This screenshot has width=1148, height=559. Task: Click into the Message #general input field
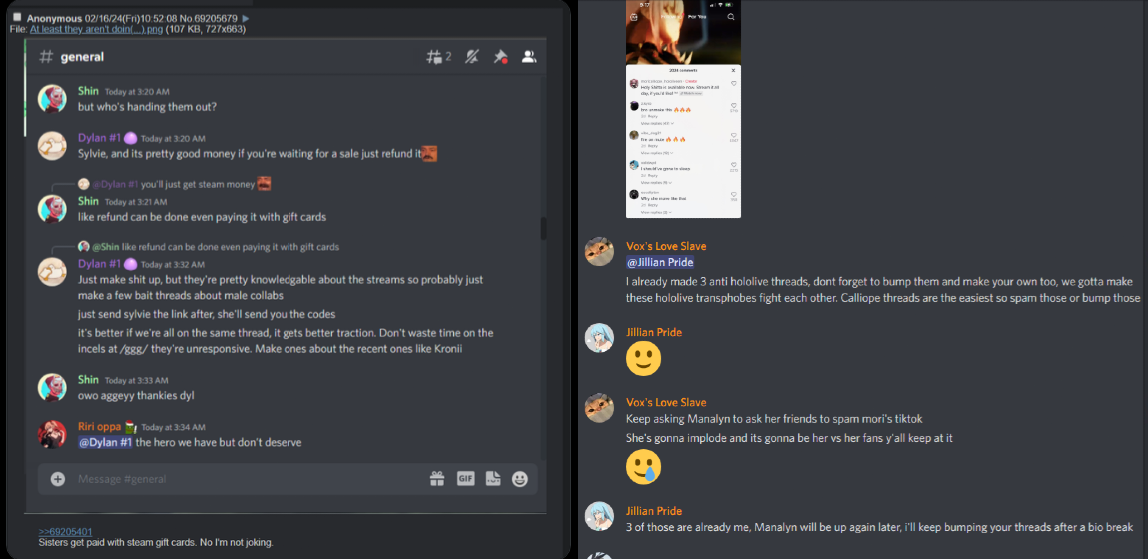pos(249,479)
